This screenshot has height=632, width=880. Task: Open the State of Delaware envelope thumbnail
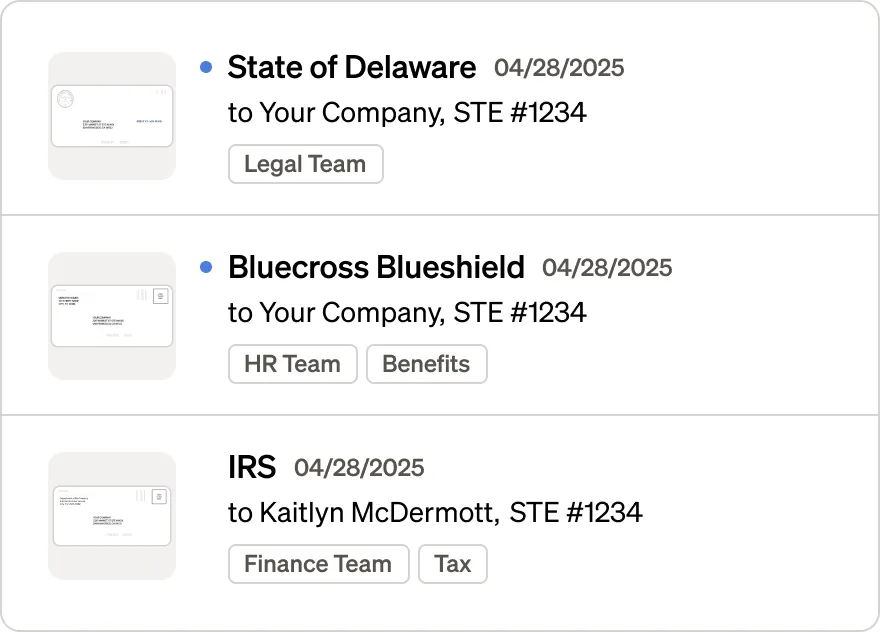point(111,116)
